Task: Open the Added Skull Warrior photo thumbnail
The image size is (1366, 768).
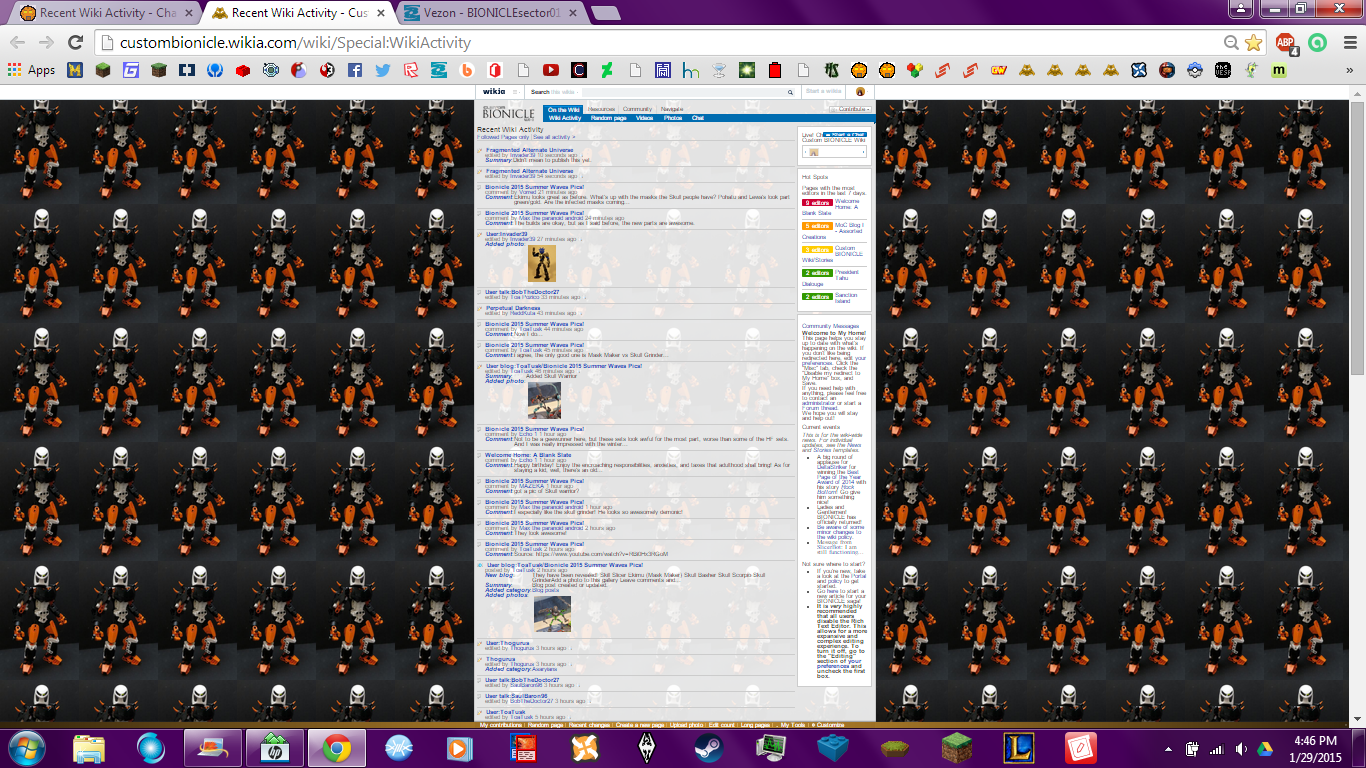Action: (544, 400)
